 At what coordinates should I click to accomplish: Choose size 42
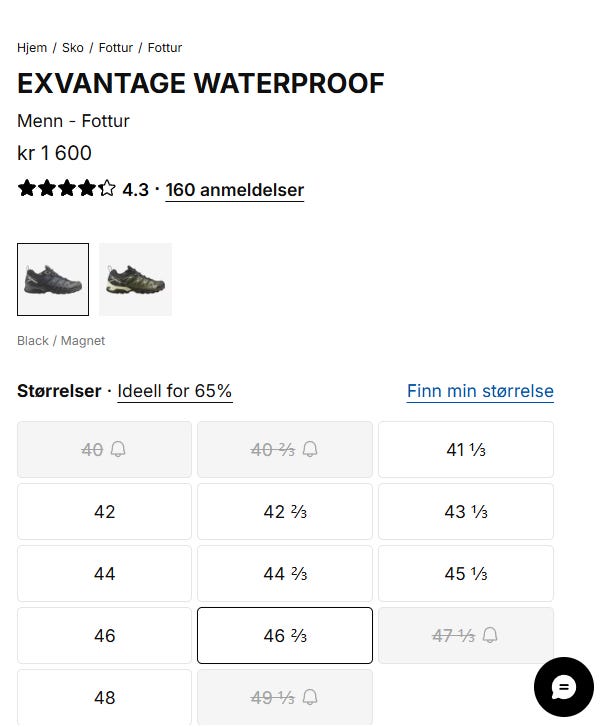tap(104, 512)
